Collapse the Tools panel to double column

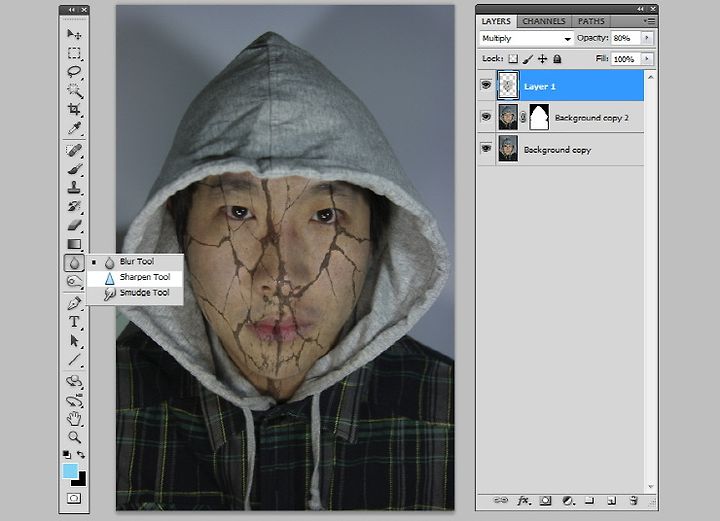(x=72, y=10)
